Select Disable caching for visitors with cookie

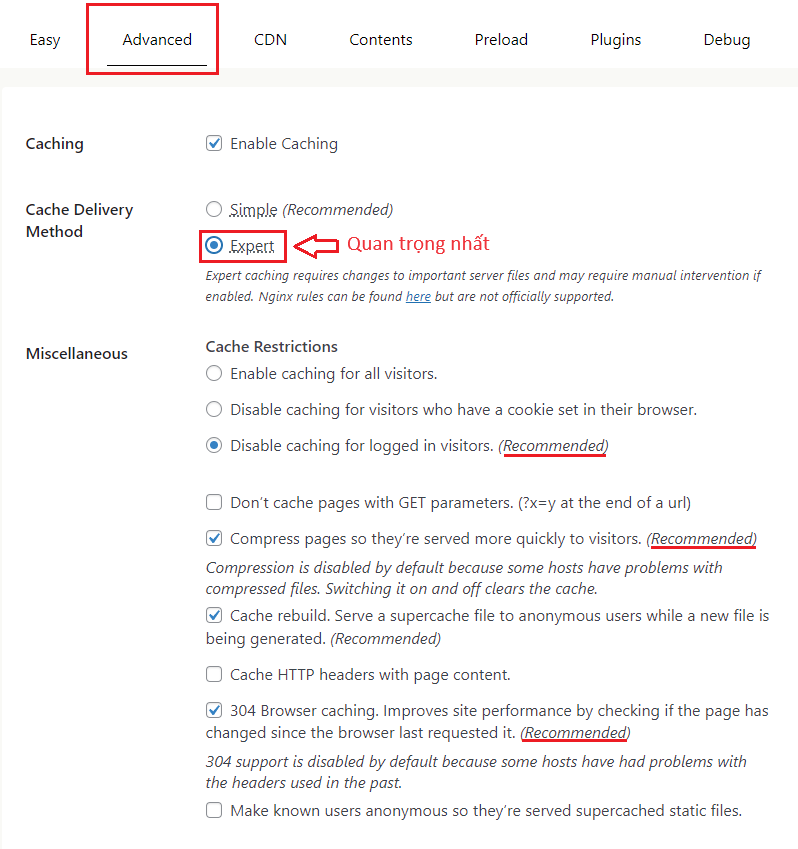214,409
